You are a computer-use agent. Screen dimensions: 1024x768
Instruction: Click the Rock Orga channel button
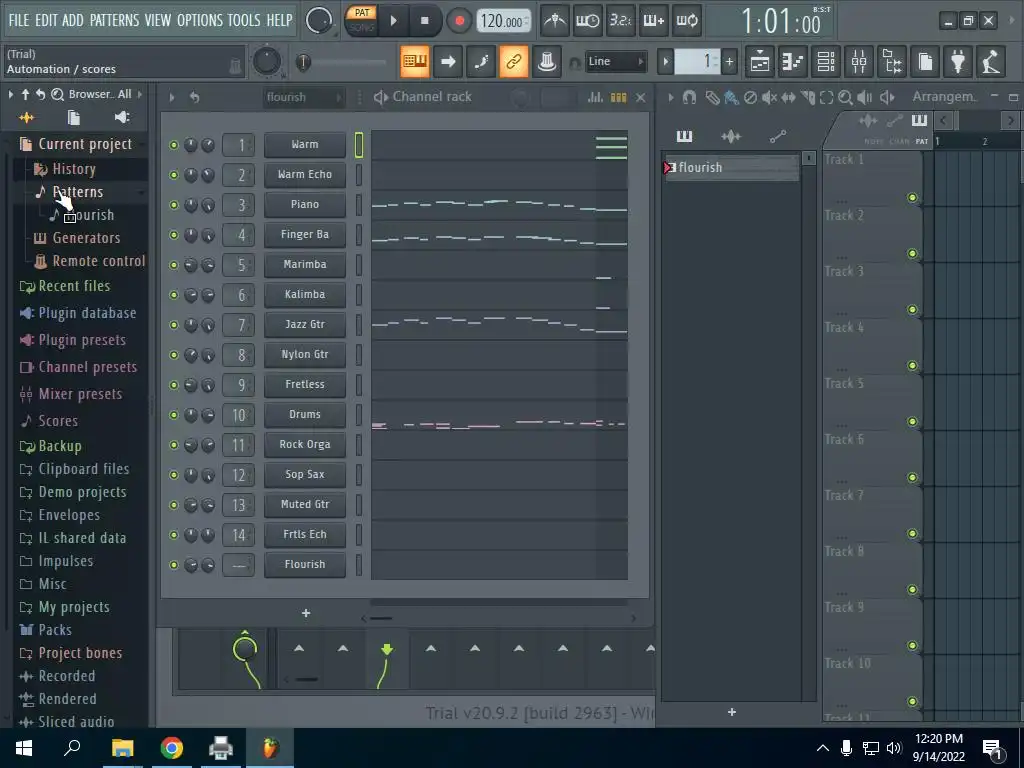tap(305, 445)
